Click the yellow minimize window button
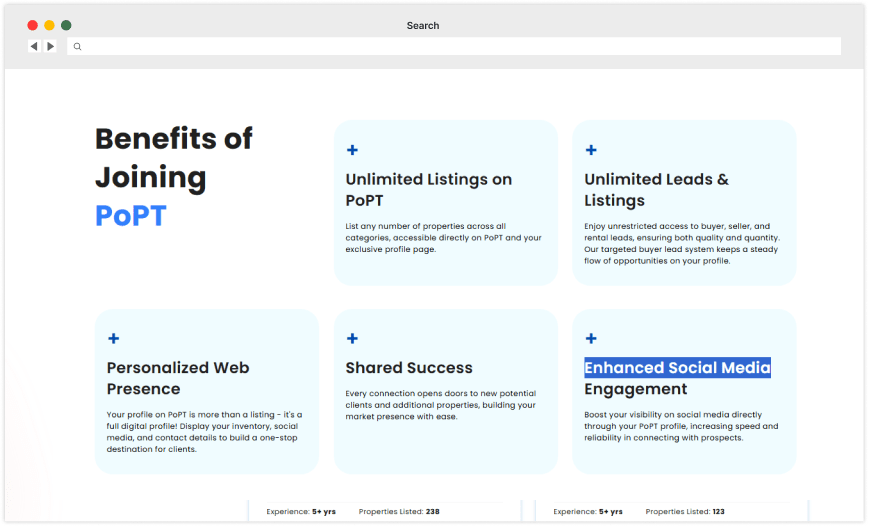This screenshot has width=869, height=527. click(49, 25)
